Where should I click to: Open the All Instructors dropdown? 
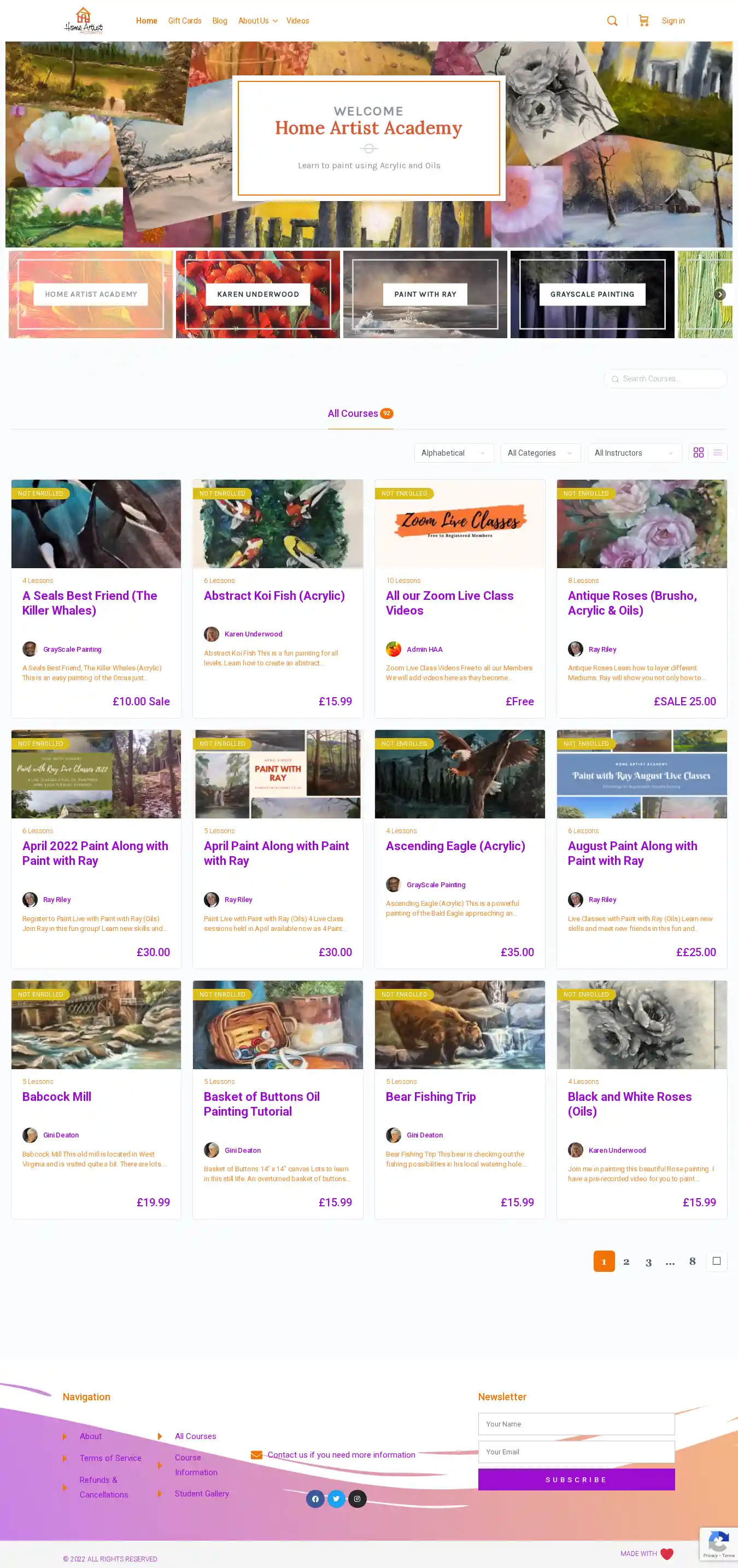point(635,453)
